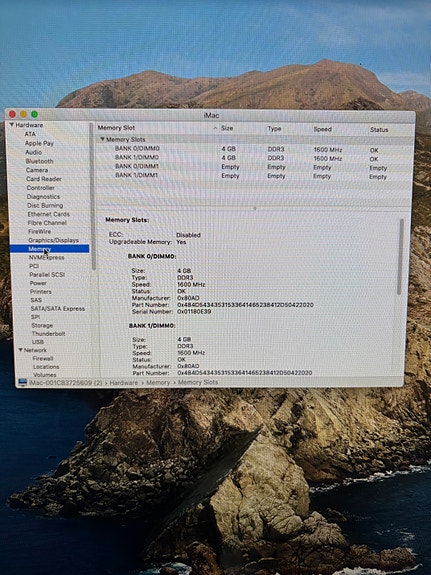Select Thunderbolt in the sidebar
This screenshot has width=431, height=575.
[x=48, y=334]
